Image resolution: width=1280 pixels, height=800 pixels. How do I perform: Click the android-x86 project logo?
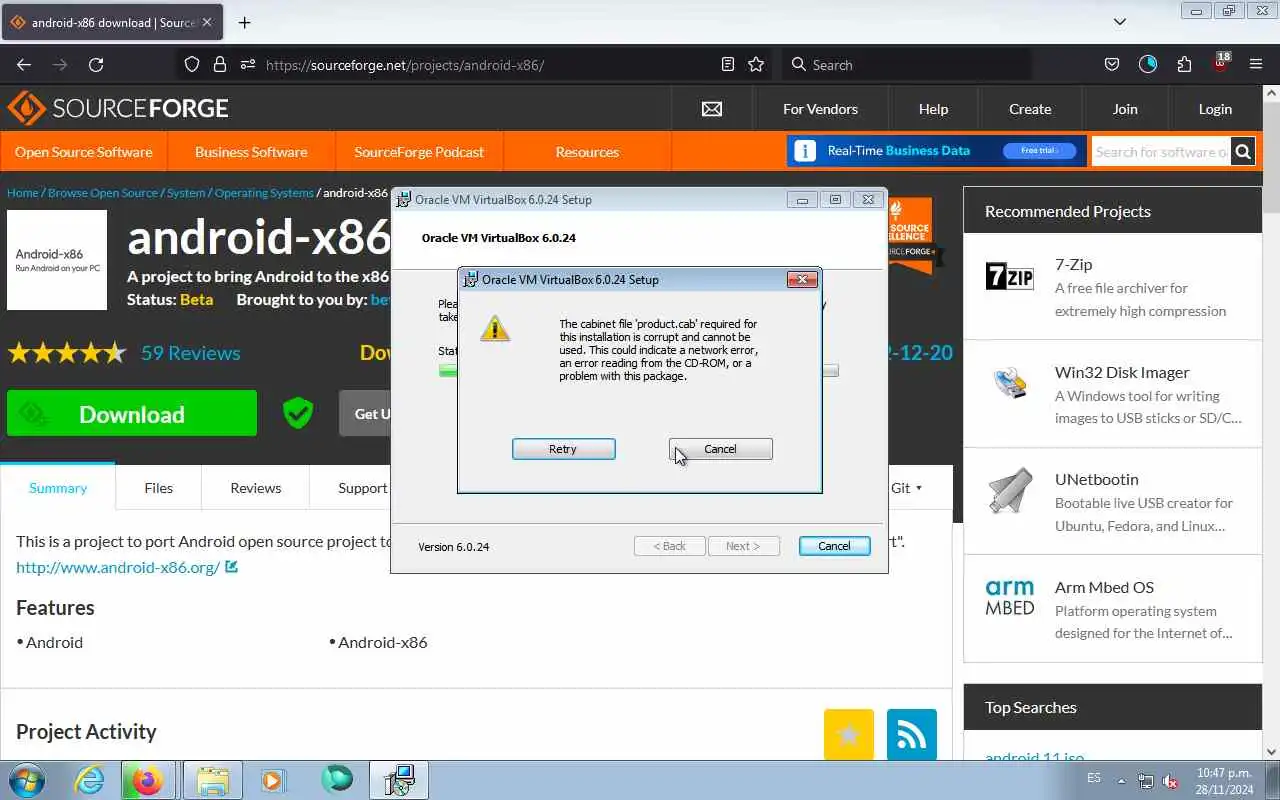57,260
